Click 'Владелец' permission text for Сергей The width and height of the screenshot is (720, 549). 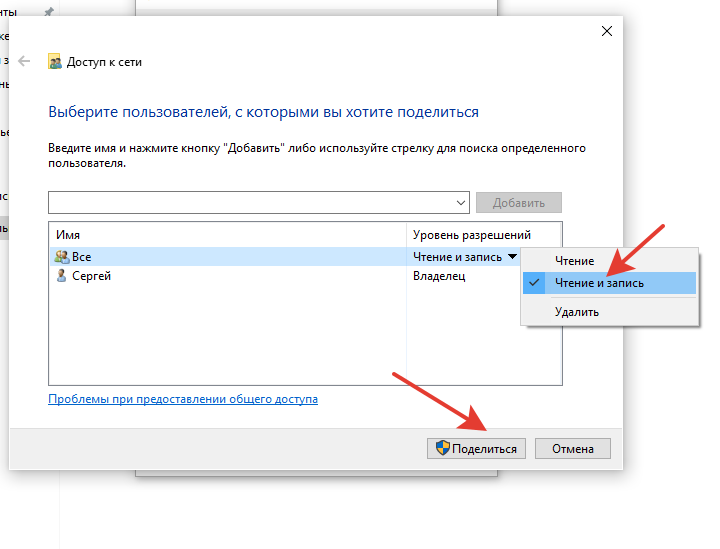[x=439, y=276]
